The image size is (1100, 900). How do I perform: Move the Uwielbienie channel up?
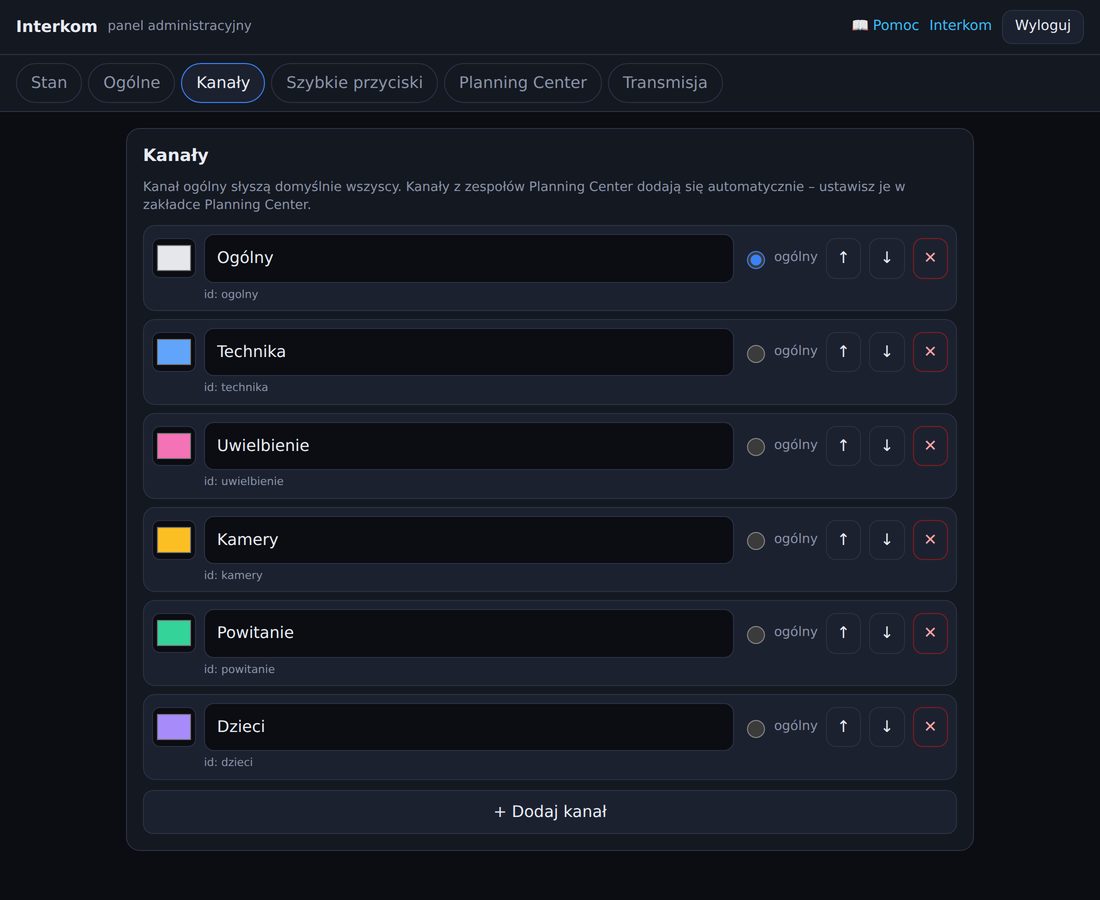coord(843,445)
